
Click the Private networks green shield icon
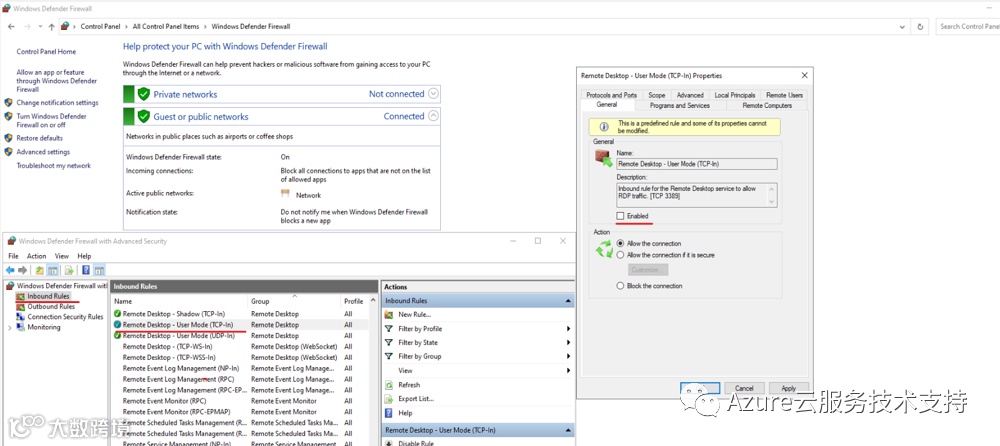(x=143, y=94)
